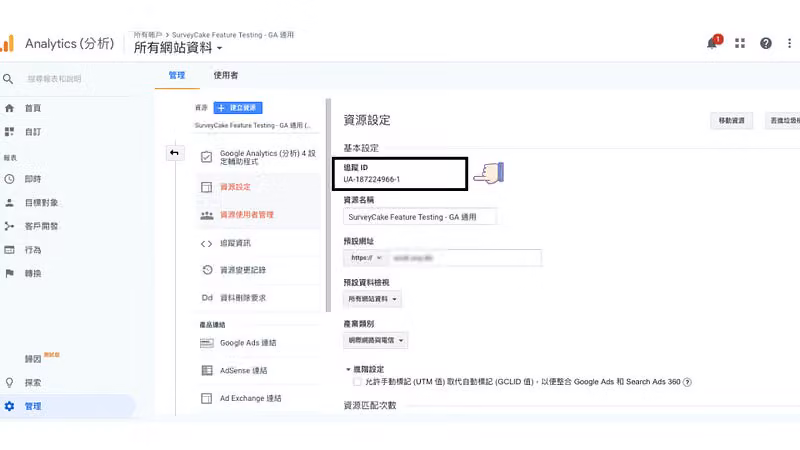The height and width of the screenshot is (450, 800).
Task: Open 資源變更記錄 property change history
Action: click(x=243, y=270)
